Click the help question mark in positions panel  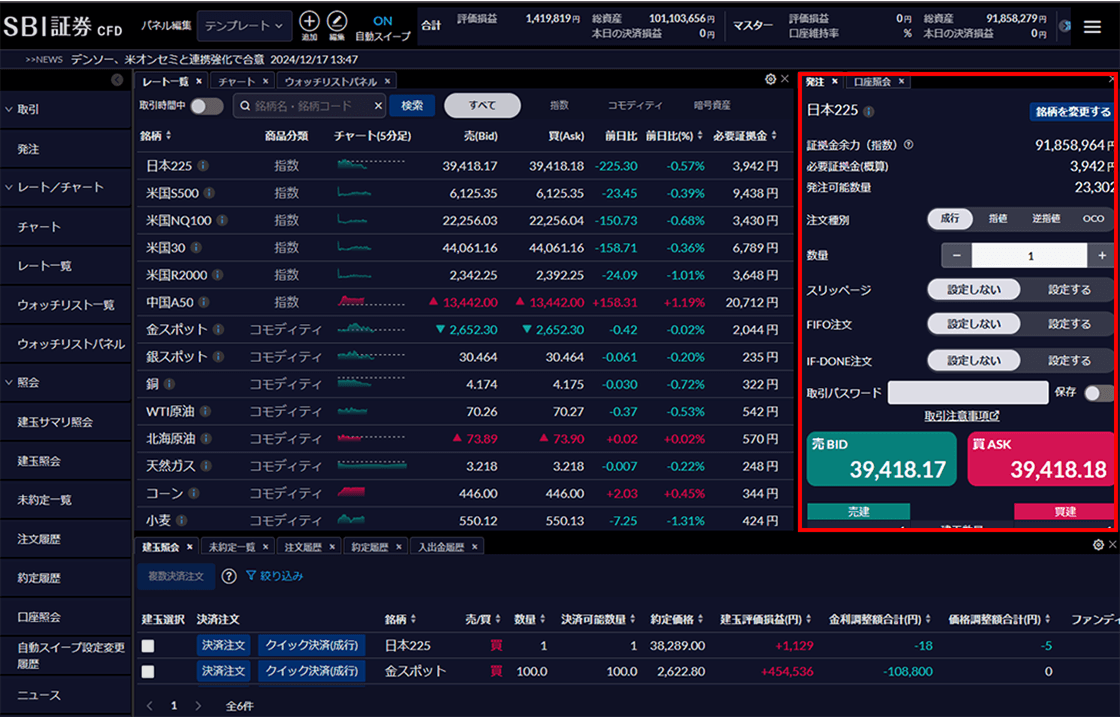tap(229, 576)
